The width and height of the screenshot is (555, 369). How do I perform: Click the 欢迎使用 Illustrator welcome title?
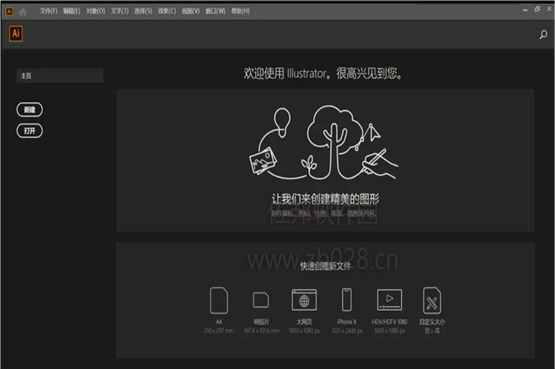pos(323,74)
